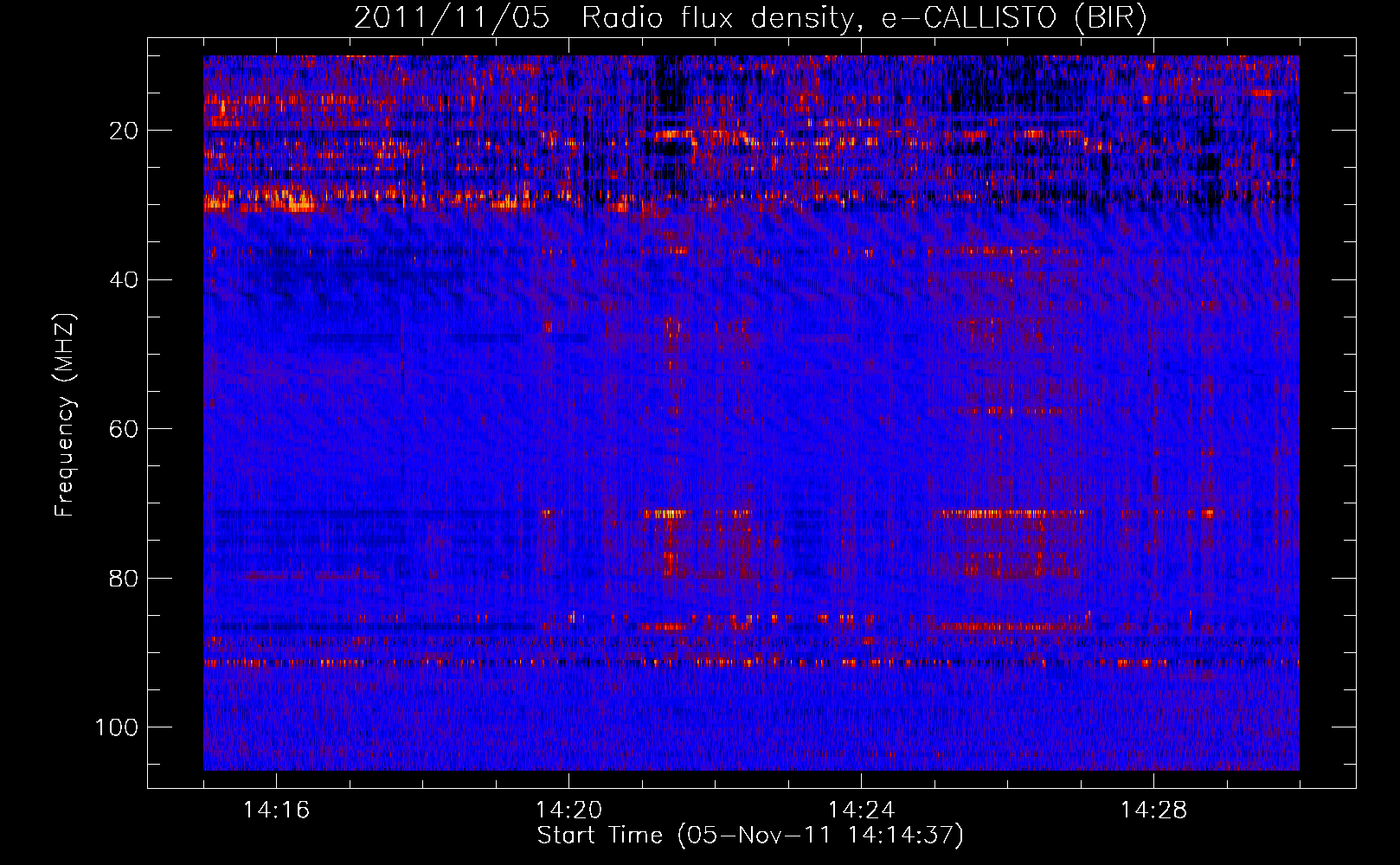The height and width of the screenshot is (865, 1400).
Task: Click the '14:16' time tick label
Action: point(276,811)
